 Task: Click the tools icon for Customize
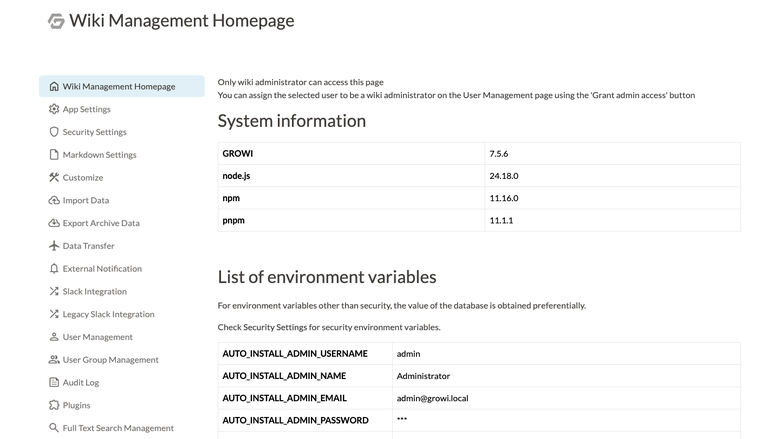[54, 177]
